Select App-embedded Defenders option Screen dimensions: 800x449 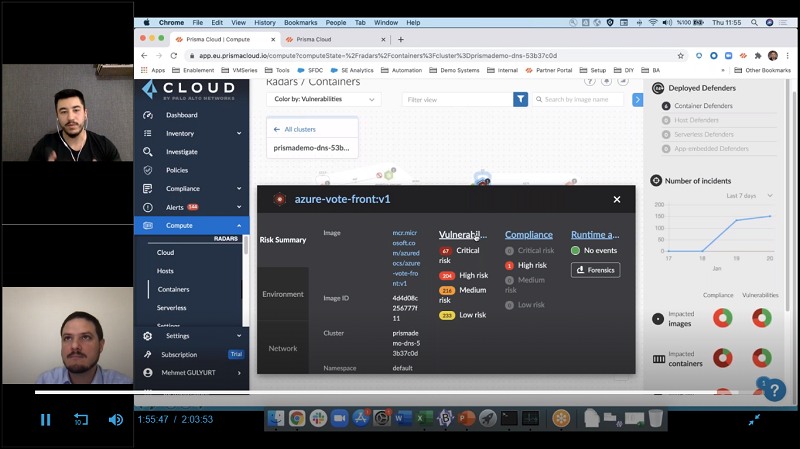[x=711, y=148]
